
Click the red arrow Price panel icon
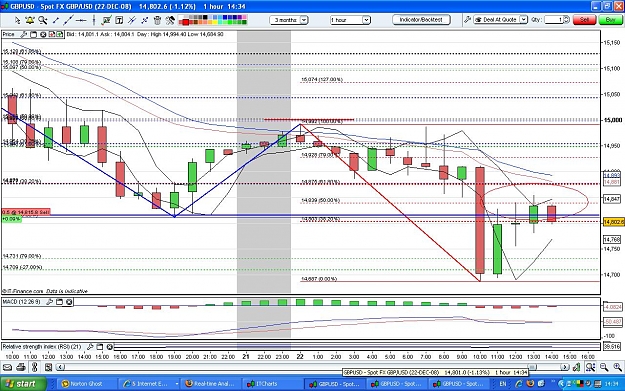coord(52,35)
